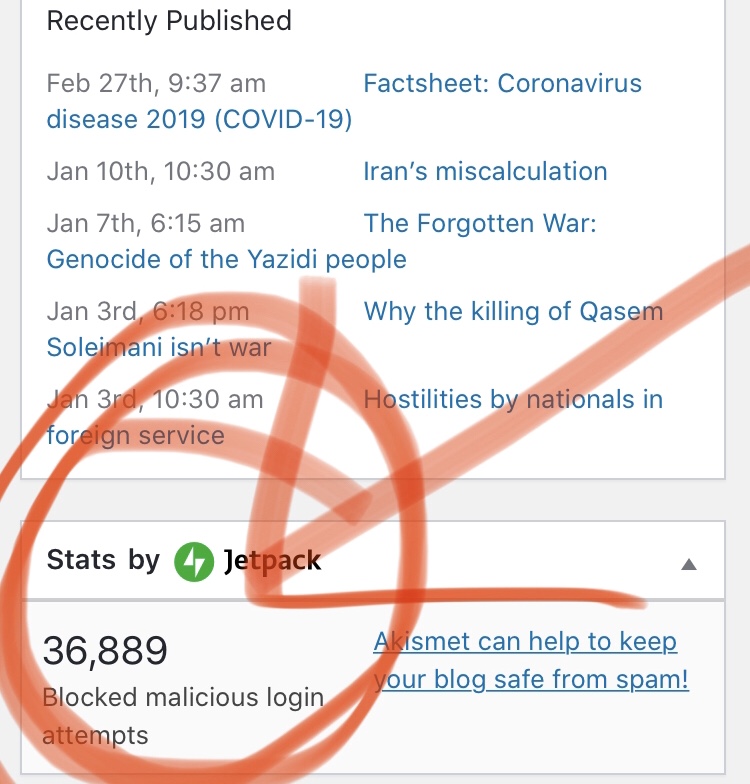The height and width of the screenshot is (784, 750).
Task: Click 'your blog safe from spam!' link text
Action: [x=531, y=680]
